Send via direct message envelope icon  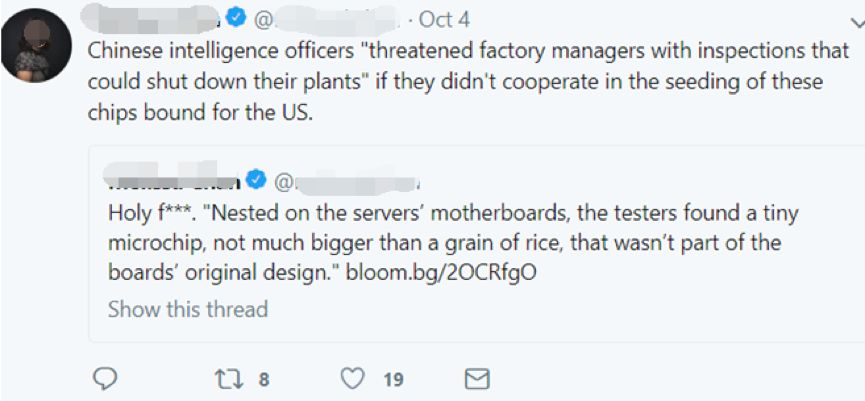(x=478, y=378)
